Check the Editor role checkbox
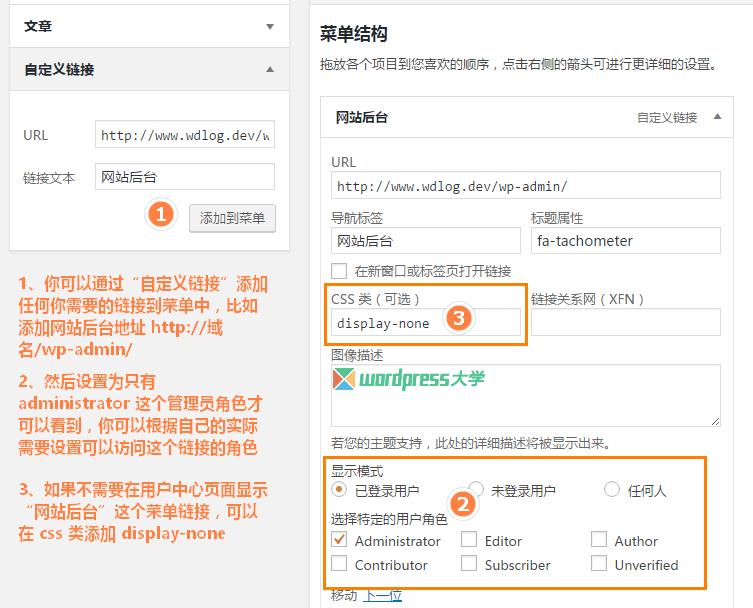 pyautogui.click(x=469, y=540)
